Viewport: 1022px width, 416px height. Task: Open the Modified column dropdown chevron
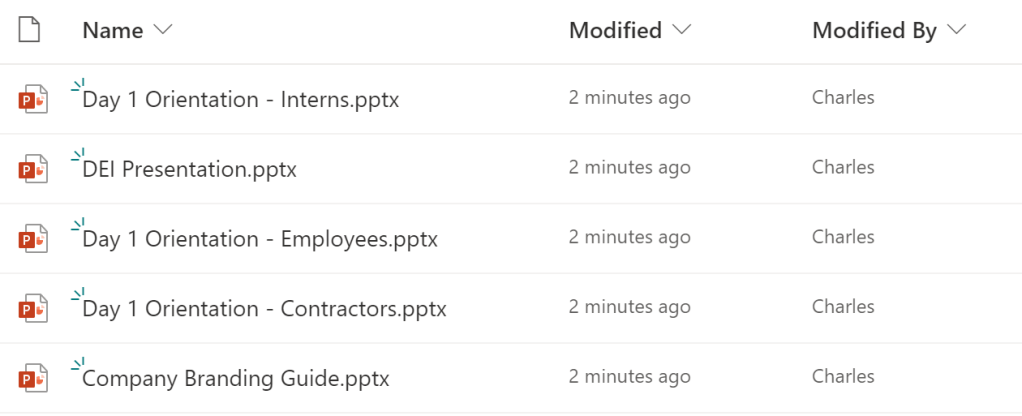682,31
